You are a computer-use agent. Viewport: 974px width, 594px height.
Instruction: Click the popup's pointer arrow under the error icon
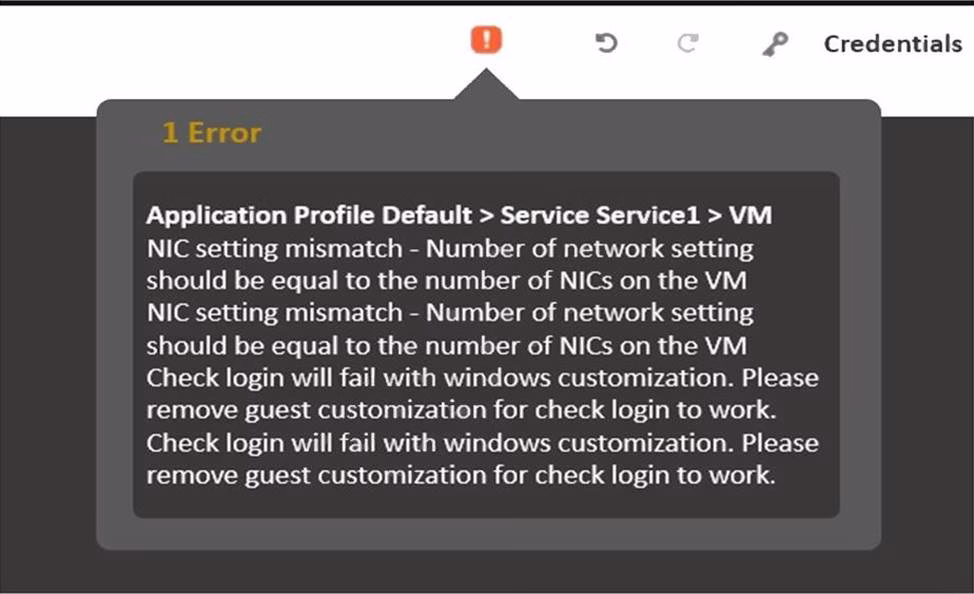tap(486, 86)
